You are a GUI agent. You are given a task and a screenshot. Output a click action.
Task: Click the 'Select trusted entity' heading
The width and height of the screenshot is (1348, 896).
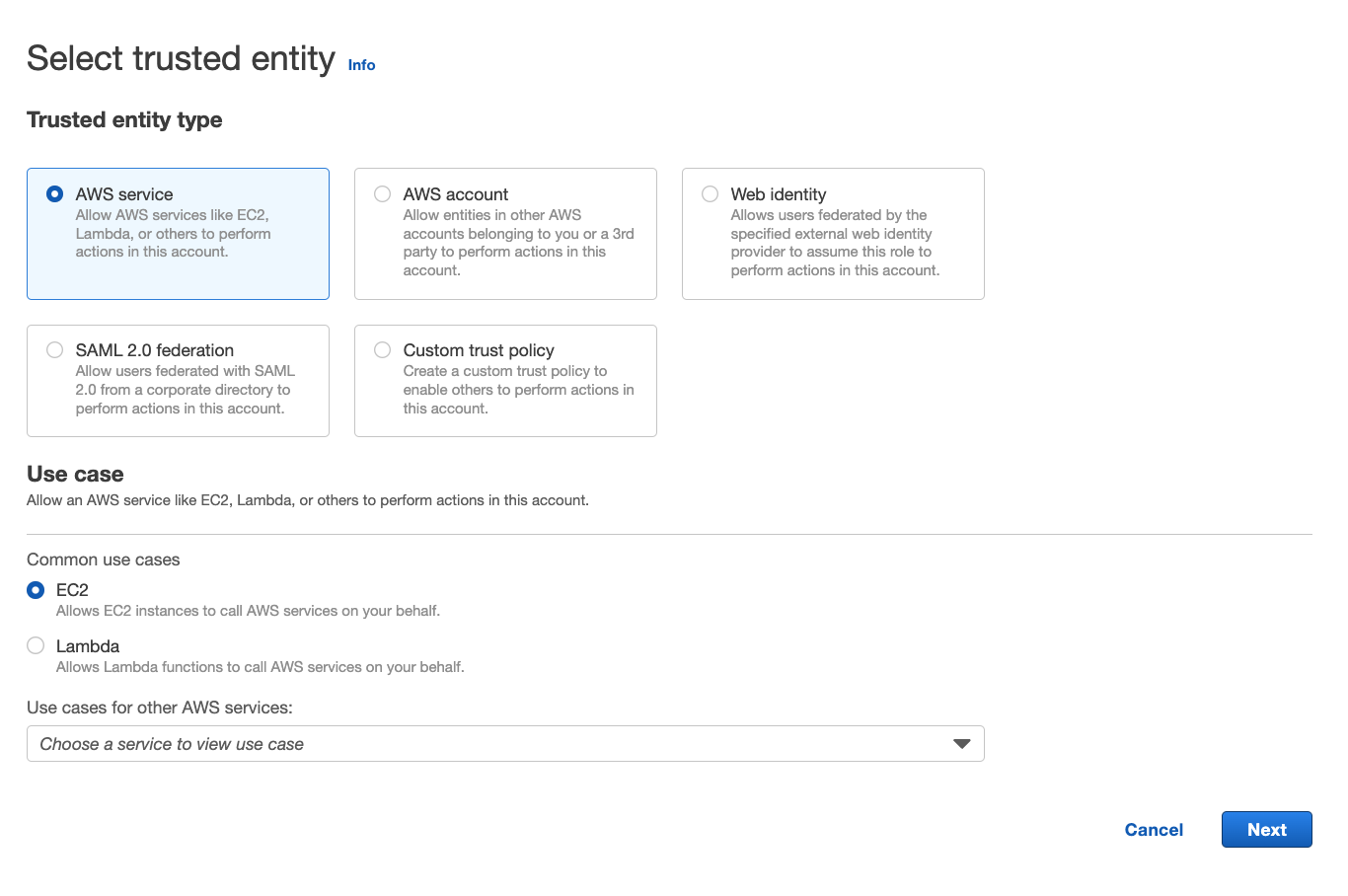[181, 58]
